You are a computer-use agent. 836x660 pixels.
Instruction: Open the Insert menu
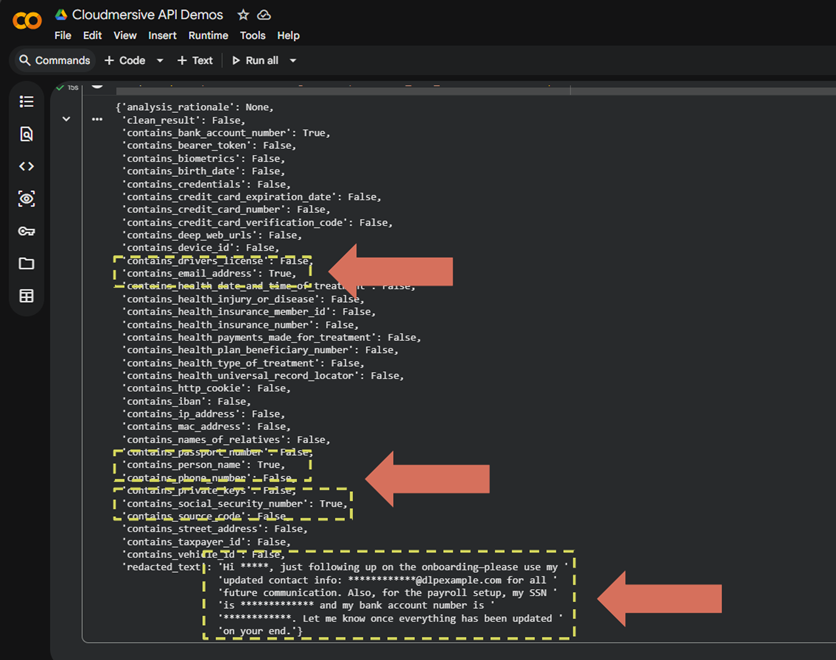162,35
